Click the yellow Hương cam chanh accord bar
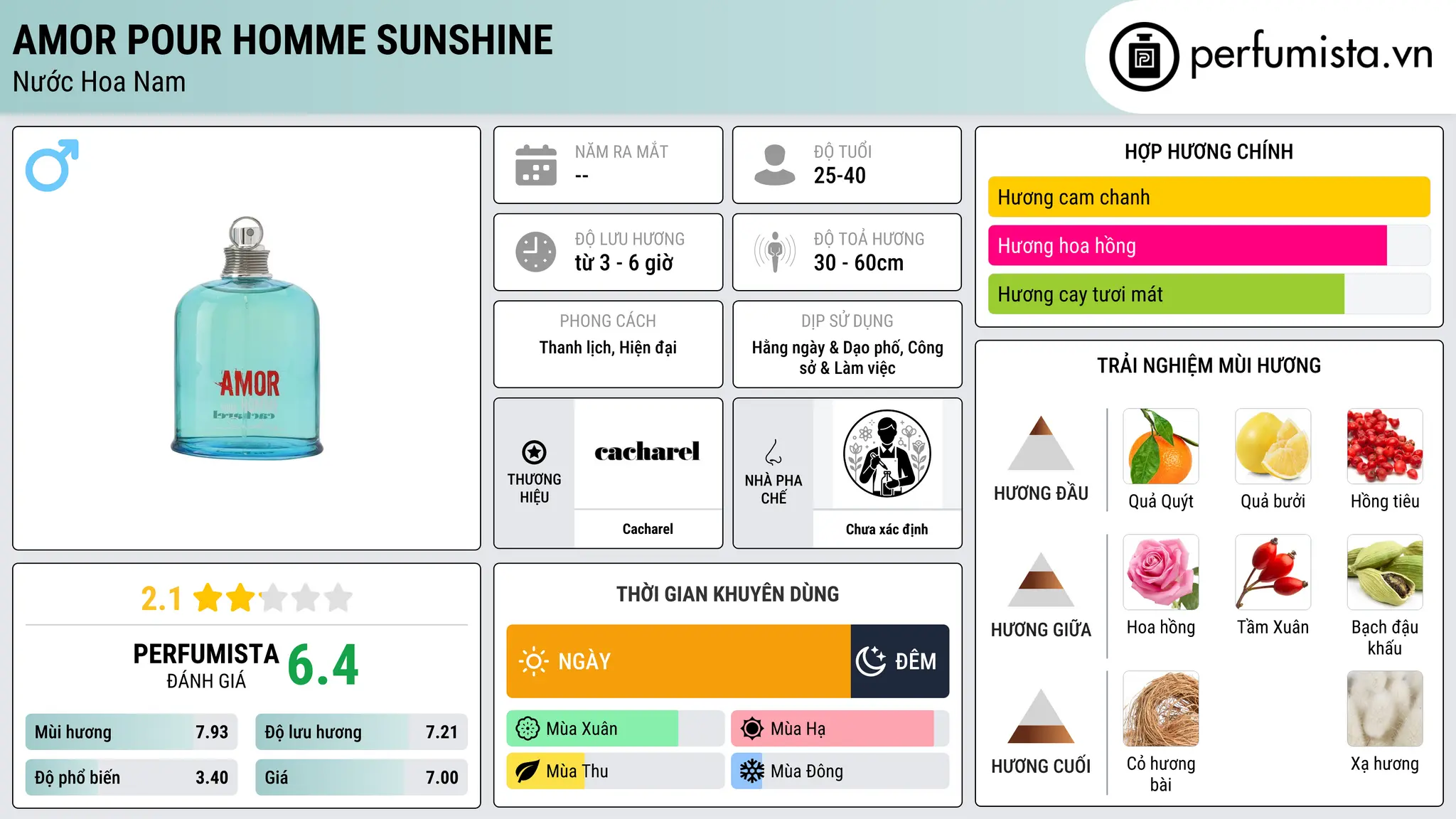The image size is (1456, 819). click(1209, 197)
